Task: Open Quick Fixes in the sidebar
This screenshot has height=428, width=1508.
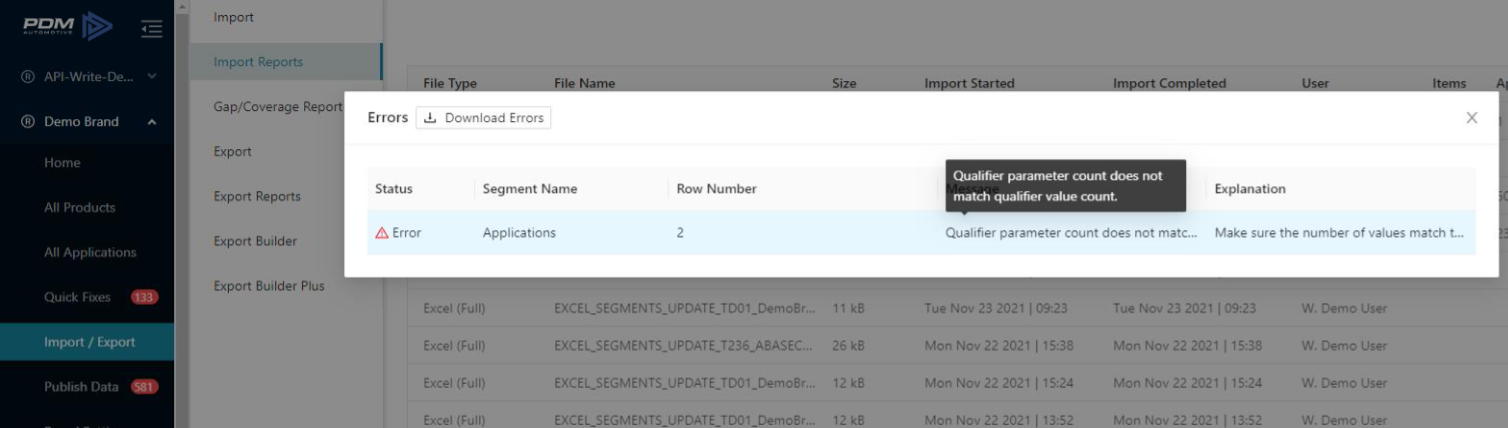Action: click(77, 297)
